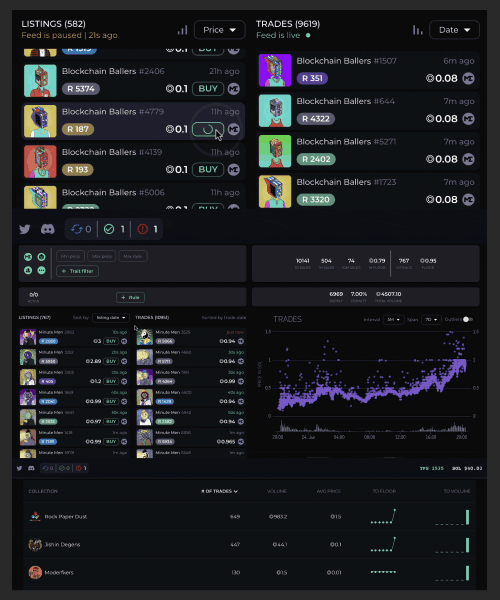Click the Max price input field
Screen dimensions: 500x600
coord(101,256)
